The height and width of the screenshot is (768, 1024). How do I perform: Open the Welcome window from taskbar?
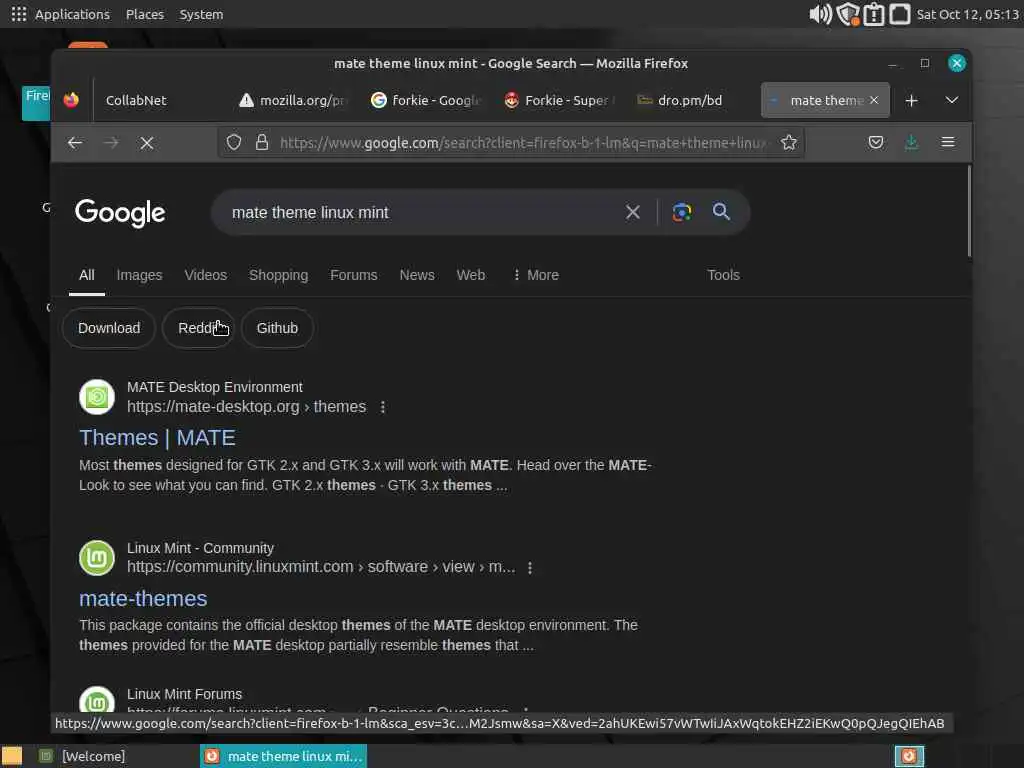coord(82,756)
